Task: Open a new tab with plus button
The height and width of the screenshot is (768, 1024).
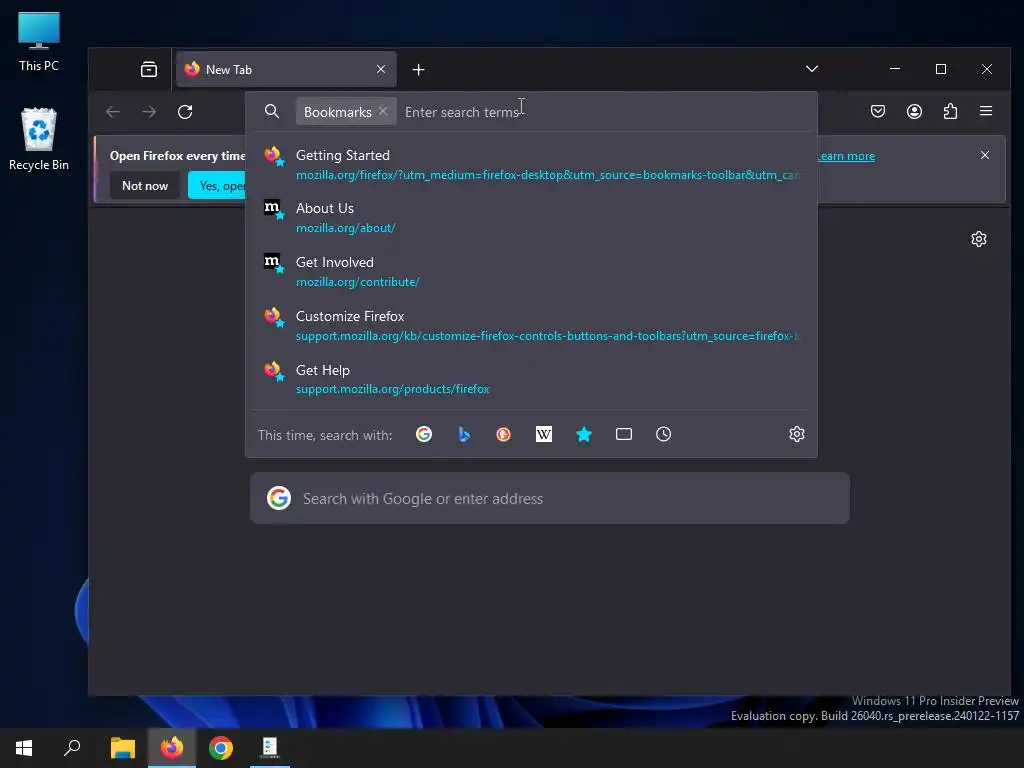Action: point(419,69)
